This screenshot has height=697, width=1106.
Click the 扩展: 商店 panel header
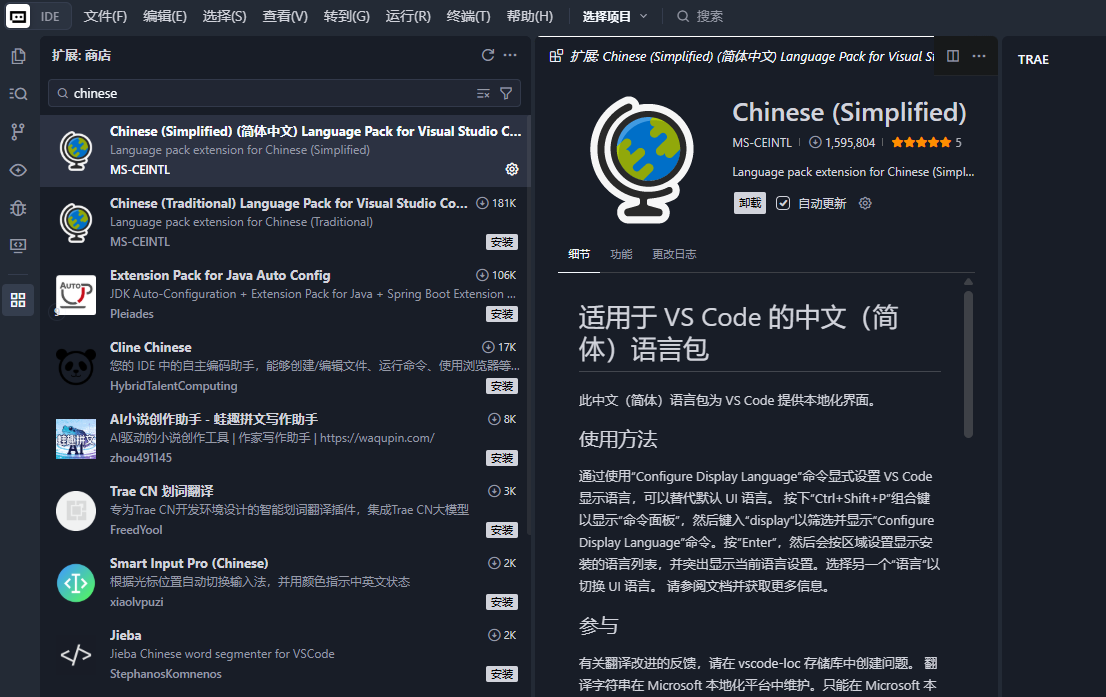coord(81,56)
